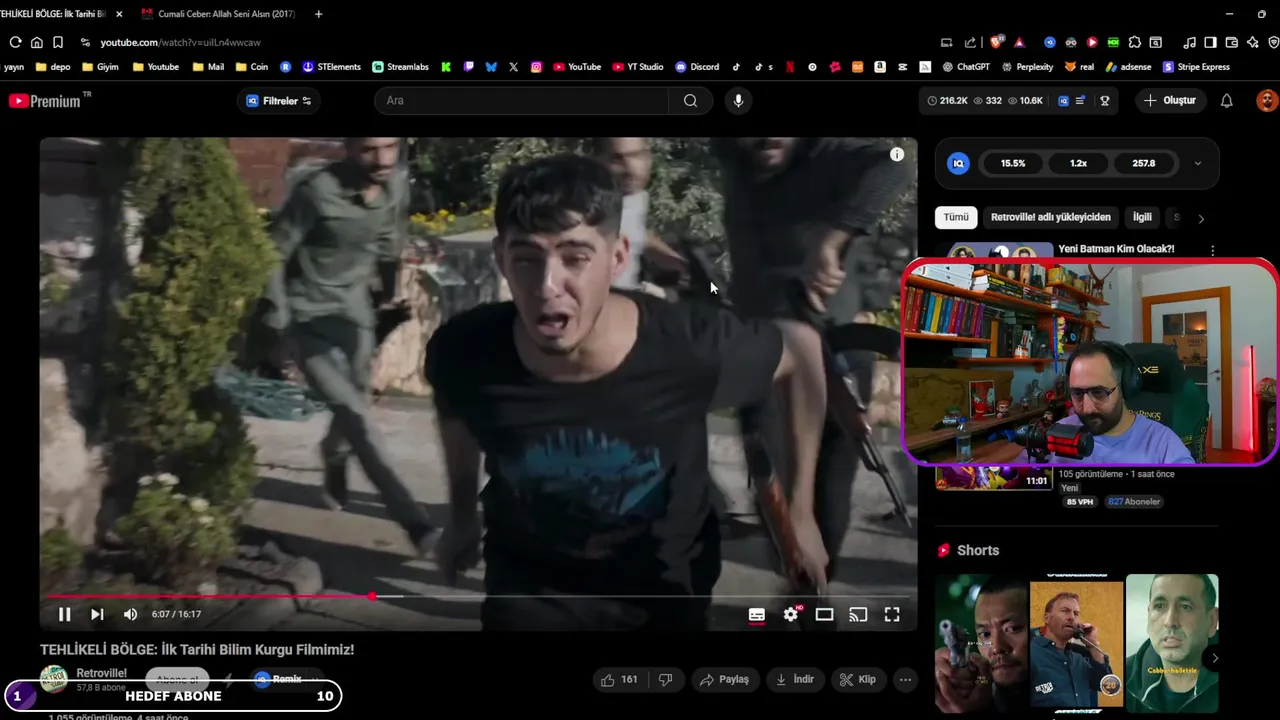
Task: Submit search with magnifier icon
Action: click(690, 100)
